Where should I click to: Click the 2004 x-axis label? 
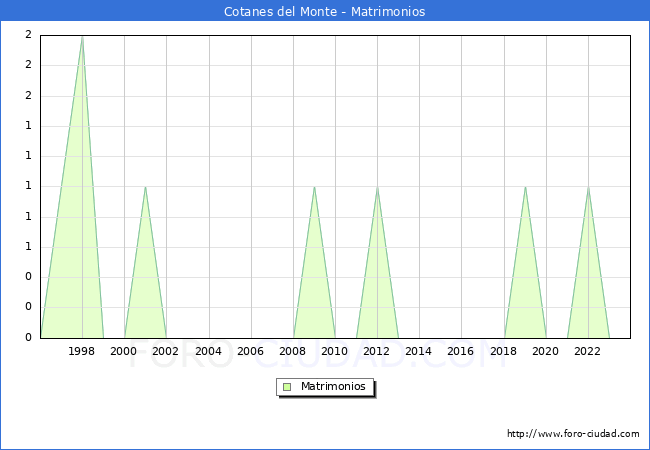209,351
